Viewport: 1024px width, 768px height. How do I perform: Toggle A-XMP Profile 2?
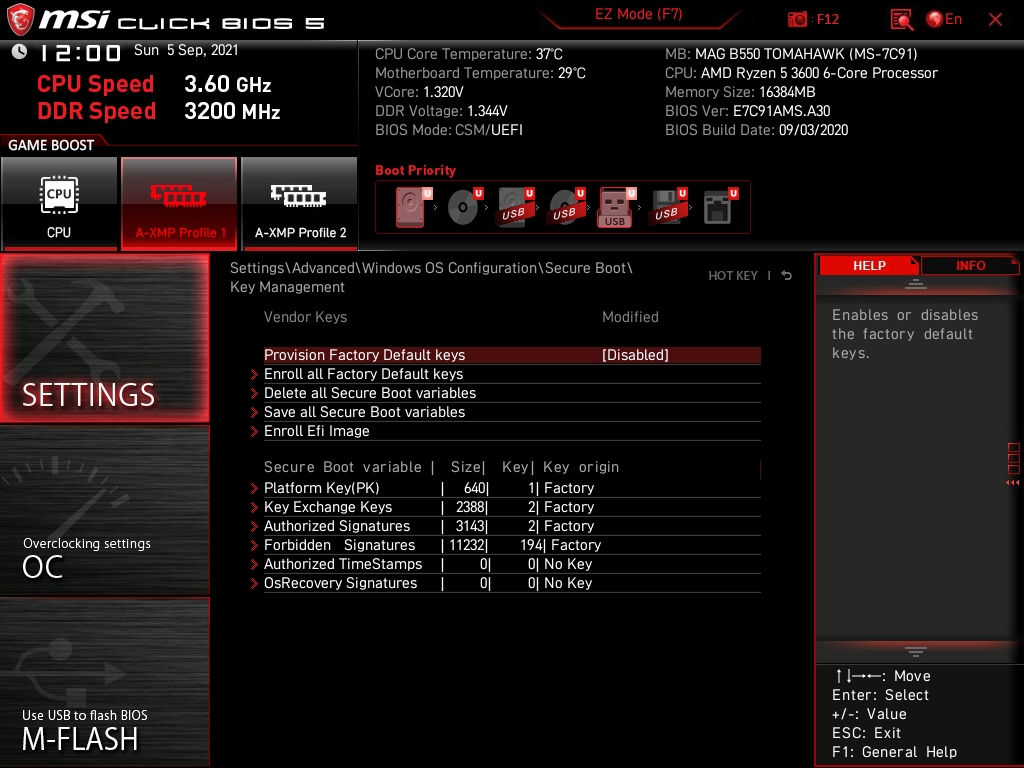point(299,204)
